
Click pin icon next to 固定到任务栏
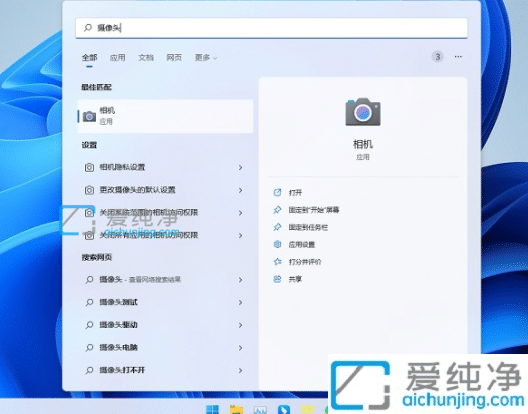(x=277, y=227)
